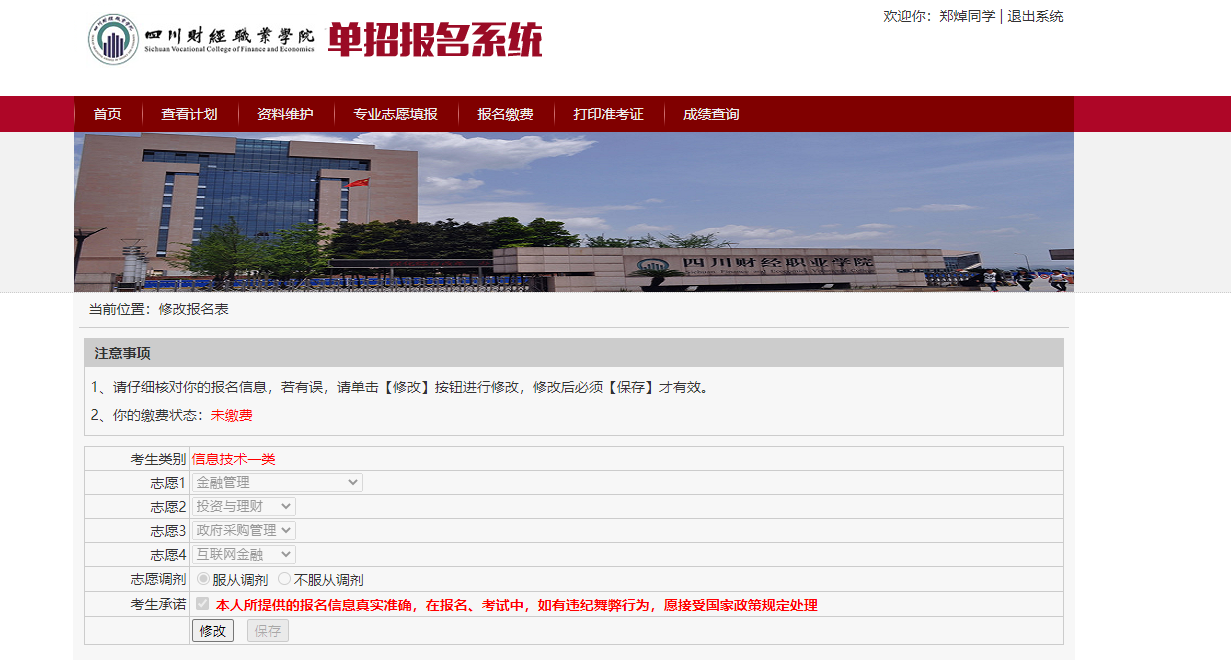The image size is (1231, 660).
Task: Open 打印准考证 menu item
Action: tap(608, 114)
